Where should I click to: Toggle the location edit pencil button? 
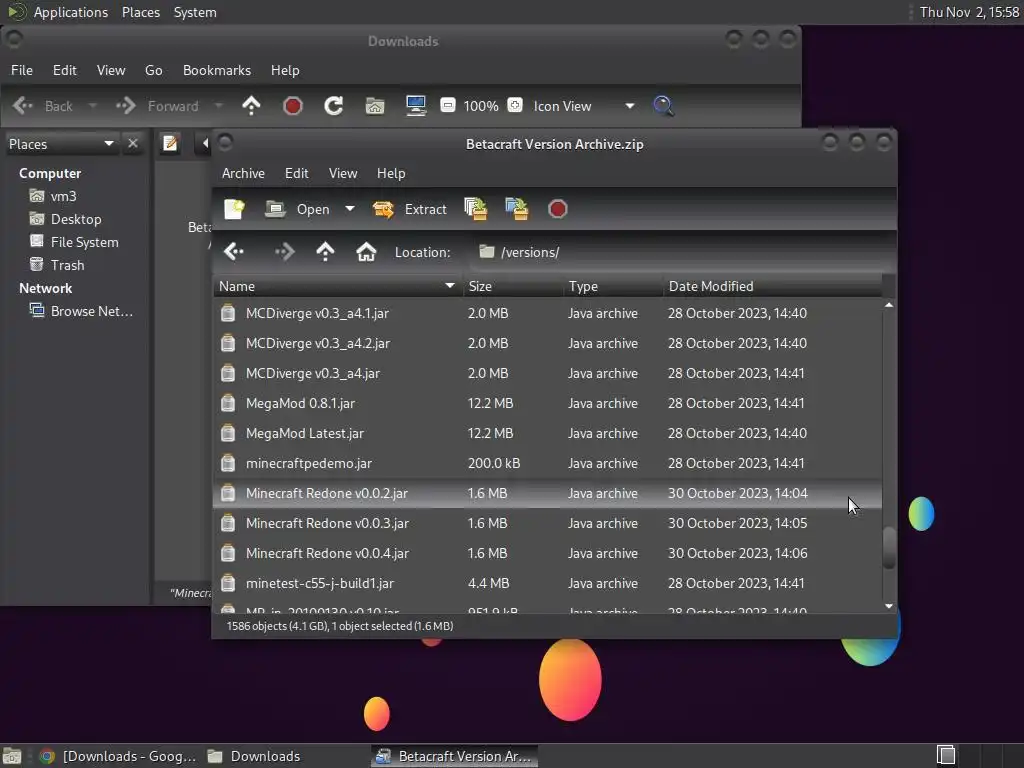[x=170, y=143]
